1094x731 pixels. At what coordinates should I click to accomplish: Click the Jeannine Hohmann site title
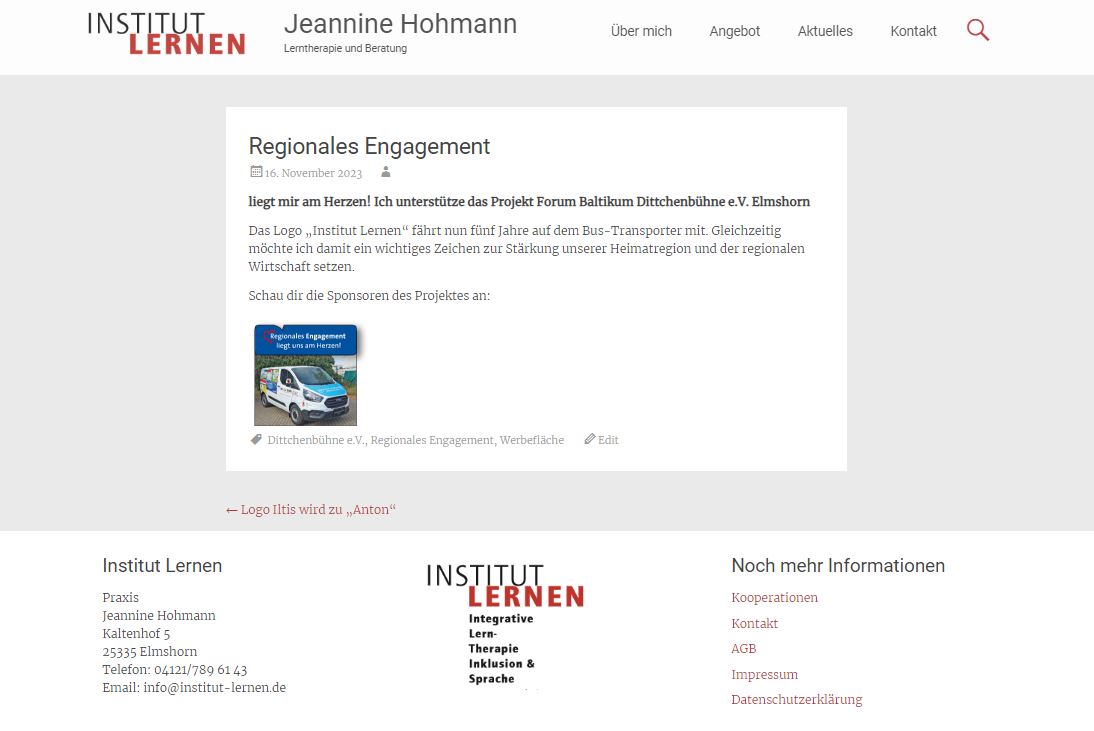point(400,24)
